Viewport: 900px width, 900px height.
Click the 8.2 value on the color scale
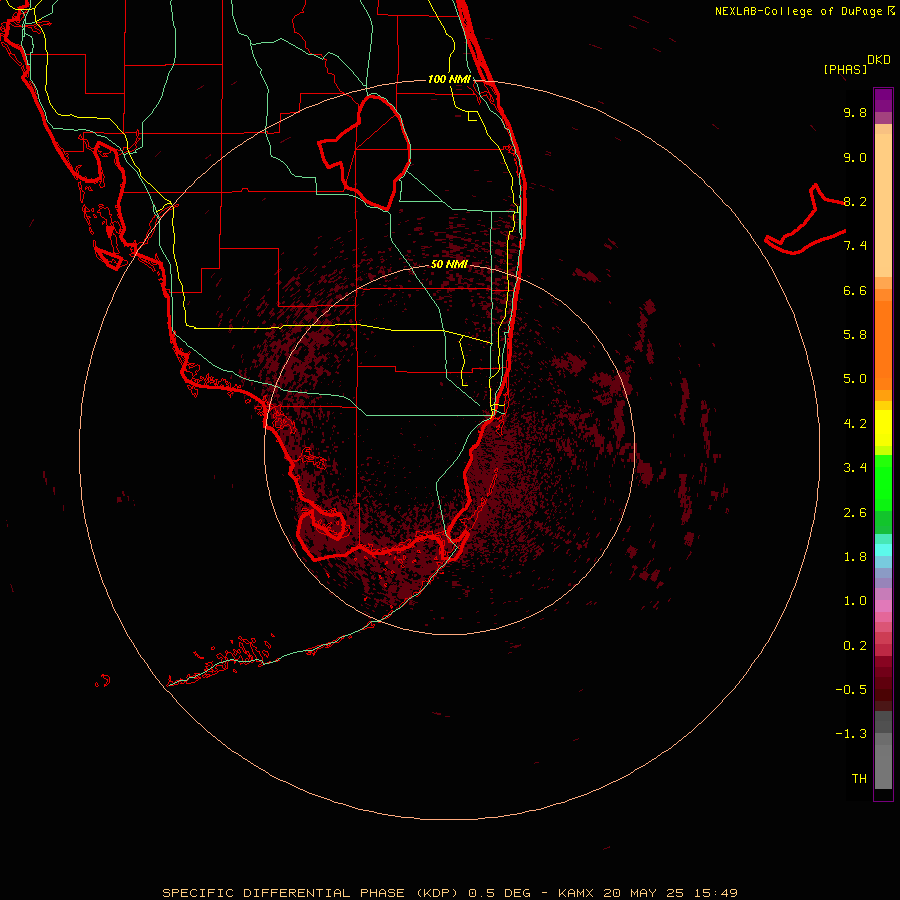[x=855, y=201]
